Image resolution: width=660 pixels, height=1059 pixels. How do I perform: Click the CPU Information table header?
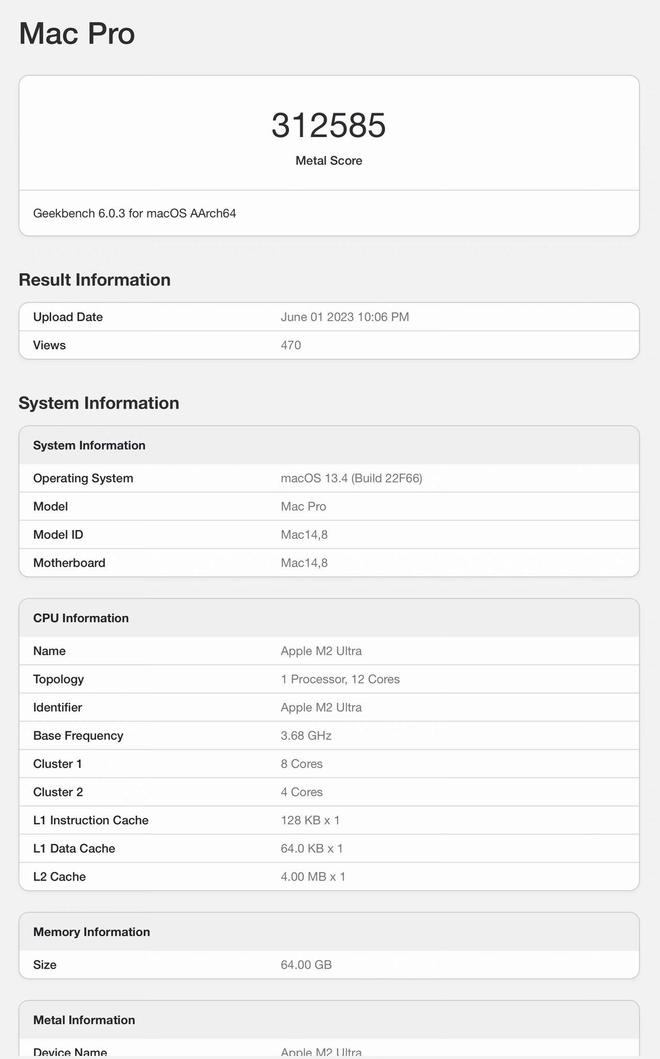click(80, 618)
